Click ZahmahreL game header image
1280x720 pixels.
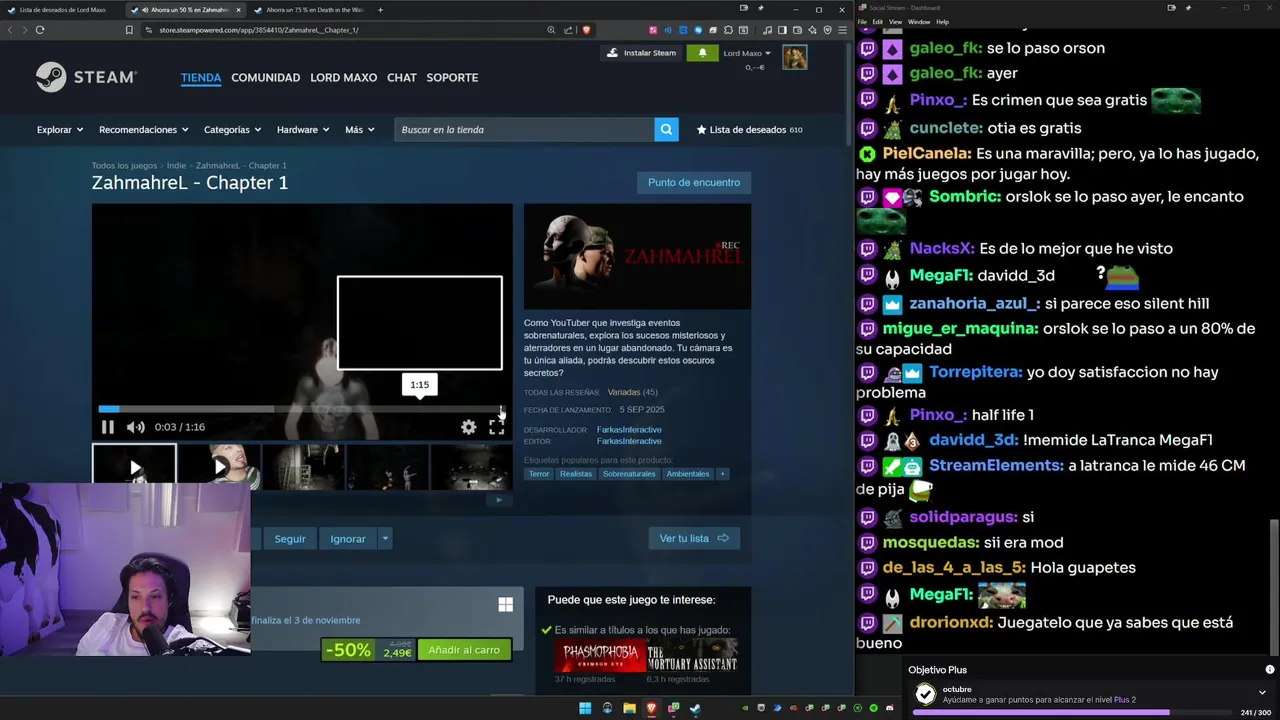coord(637,257)
